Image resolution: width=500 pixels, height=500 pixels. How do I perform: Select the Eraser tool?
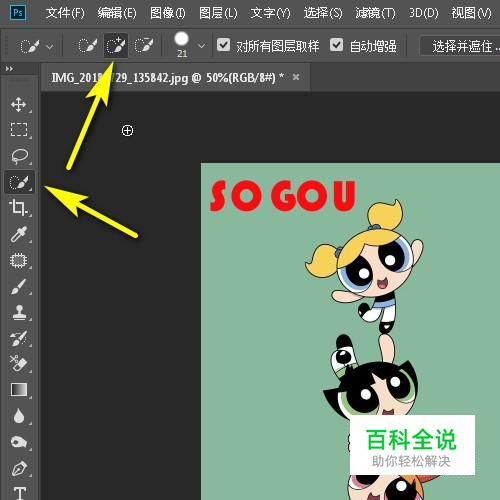point(19,363)
